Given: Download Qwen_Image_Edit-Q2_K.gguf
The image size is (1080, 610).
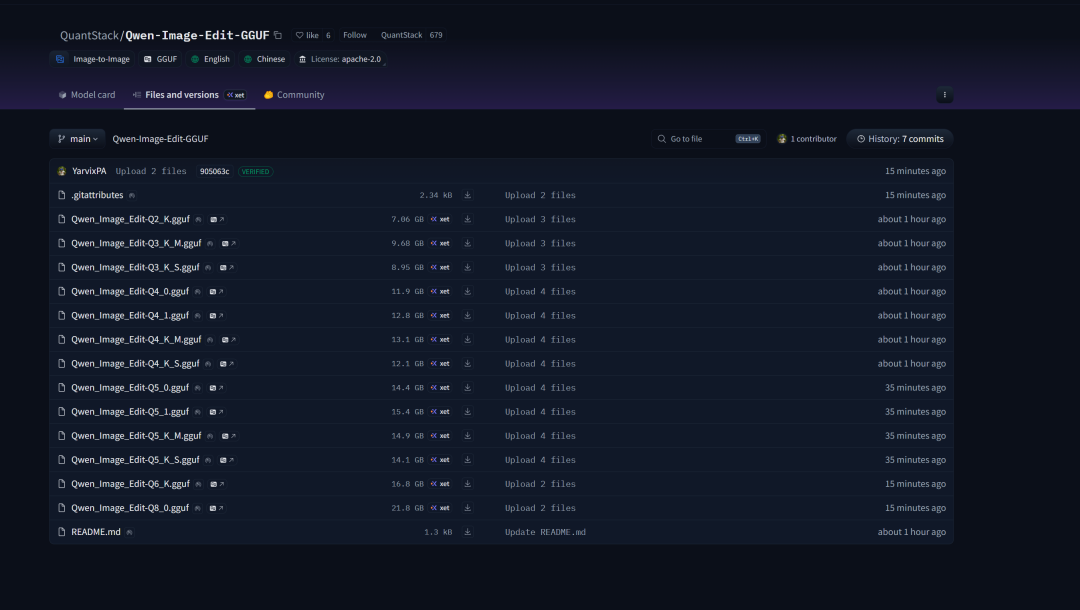Looking at the screenshot, I should [x=468, y=220].
